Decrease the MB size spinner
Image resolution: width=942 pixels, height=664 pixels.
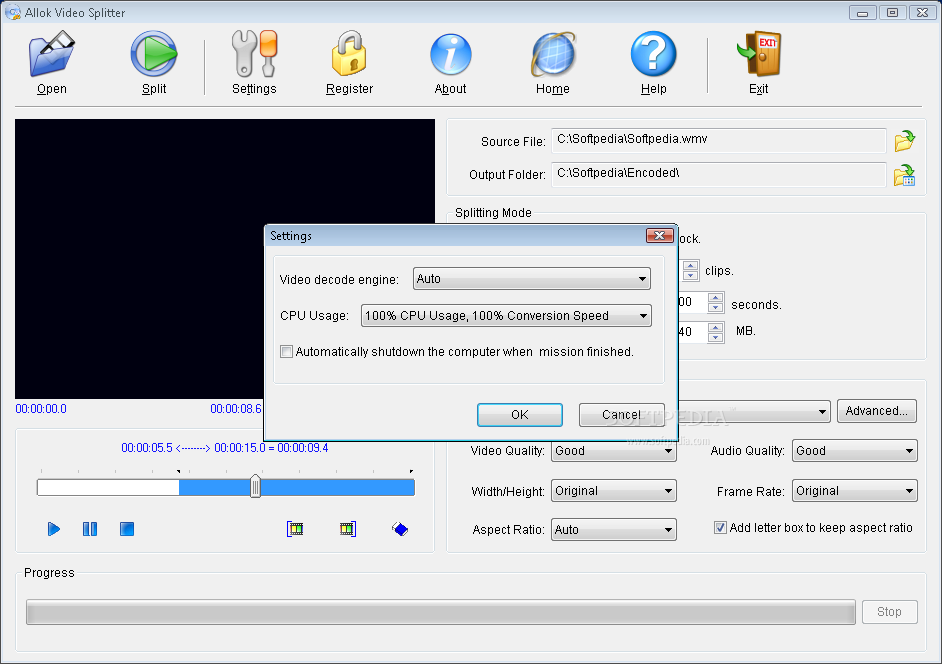coord(715,337)
